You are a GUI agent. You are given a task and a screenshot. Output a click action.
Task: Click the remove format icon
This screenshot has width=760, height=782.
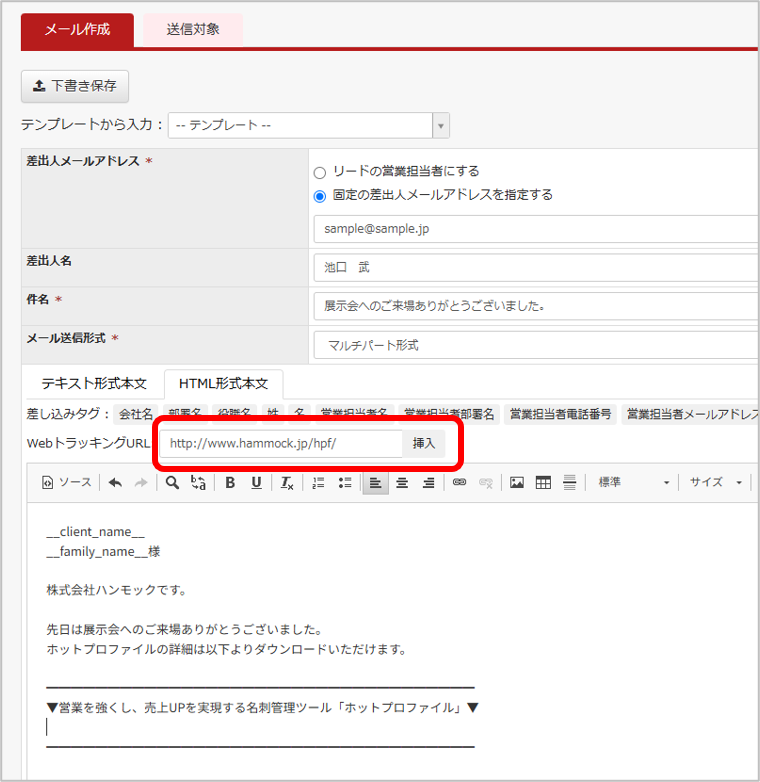287,482
